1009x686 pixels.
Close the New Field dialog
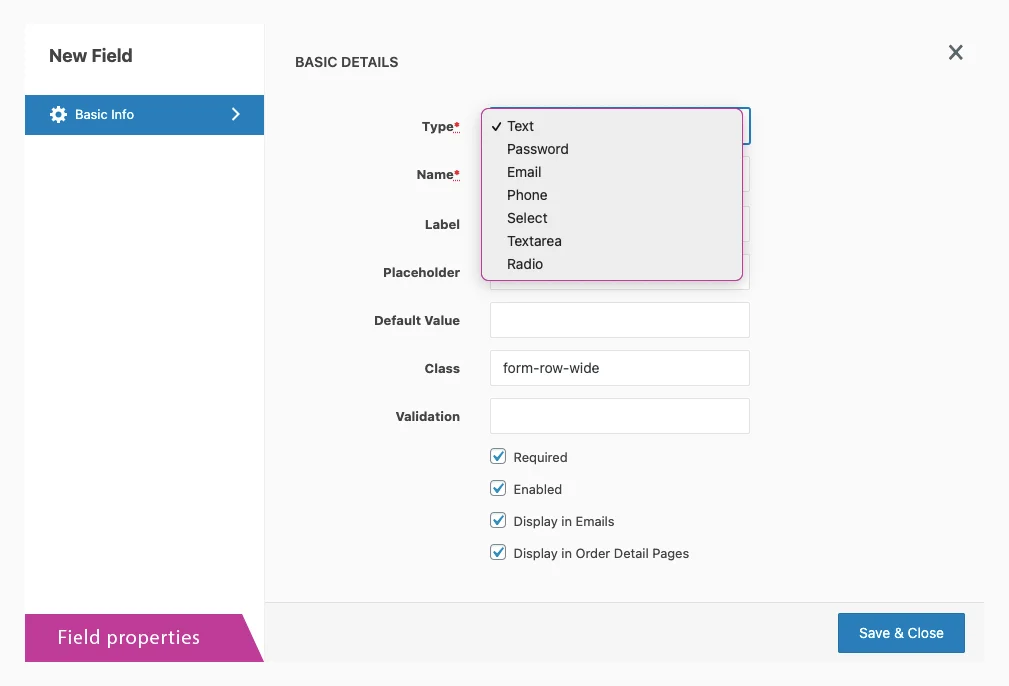tap(955, 52)
